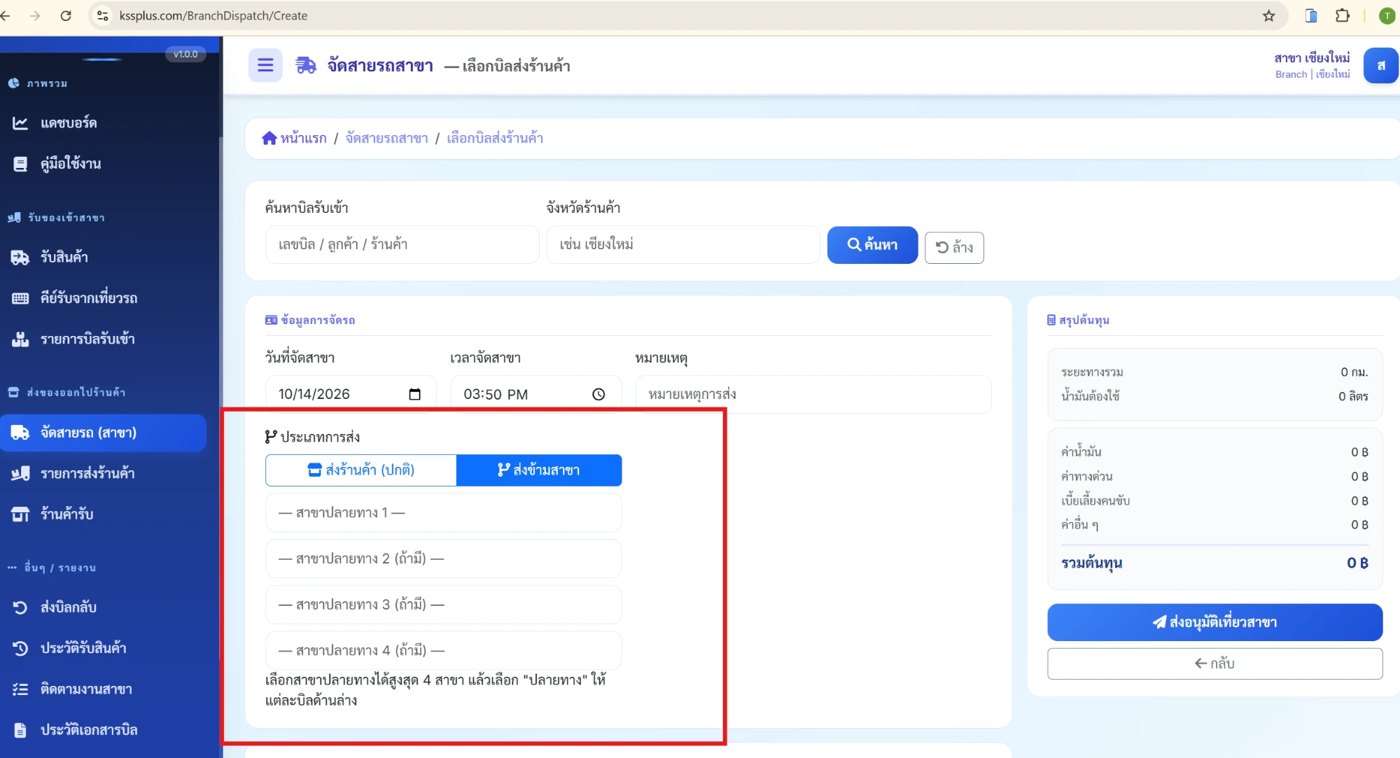Reload the page in browser

tap(66, 16)
